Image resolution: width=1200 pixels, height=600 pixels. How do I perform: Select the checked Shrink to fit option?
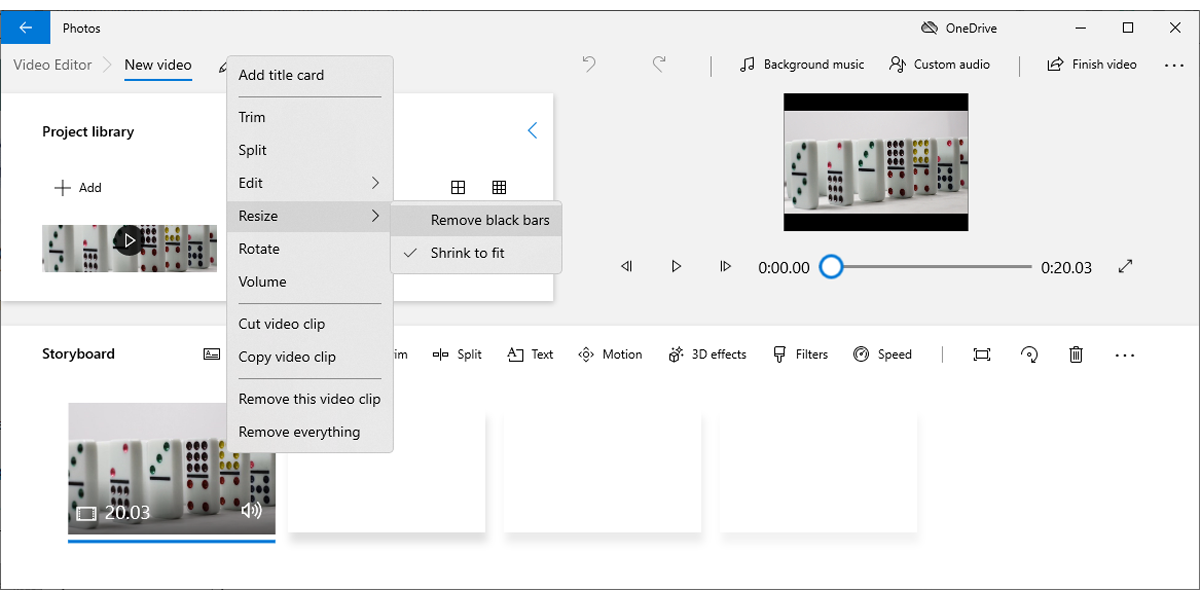[x=467, y=253]
